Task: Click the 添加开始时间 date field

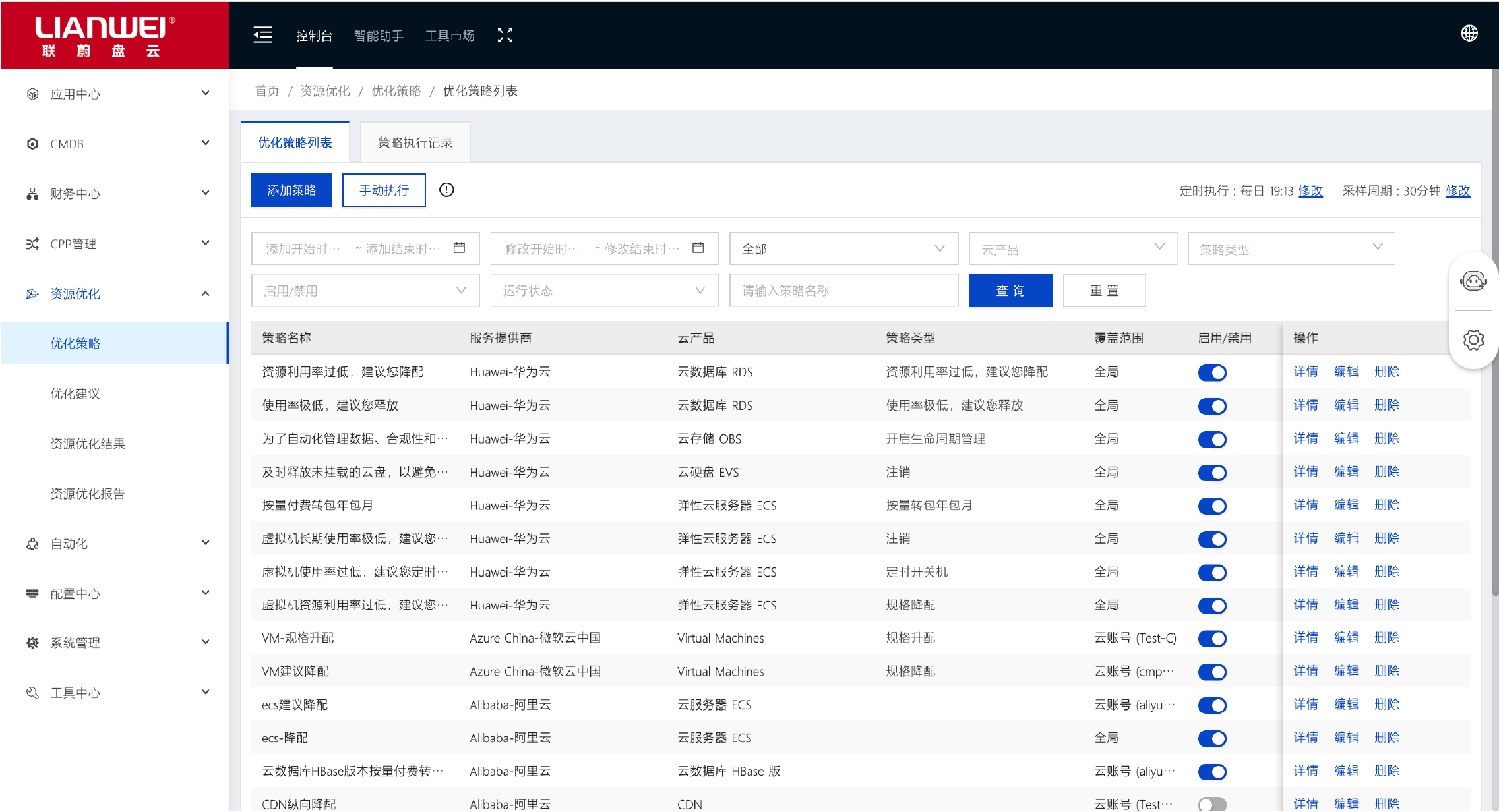Action: coord(303,249)
